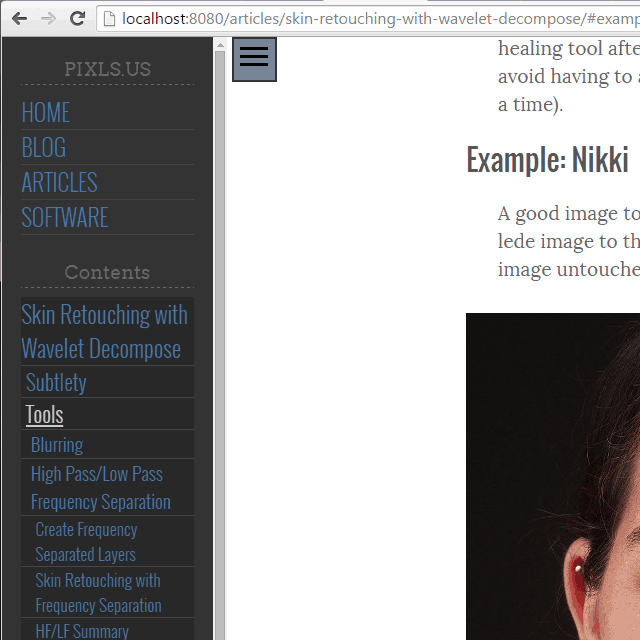Jump to the Subtlety section
Screen dimensions: 640x640
56,382
